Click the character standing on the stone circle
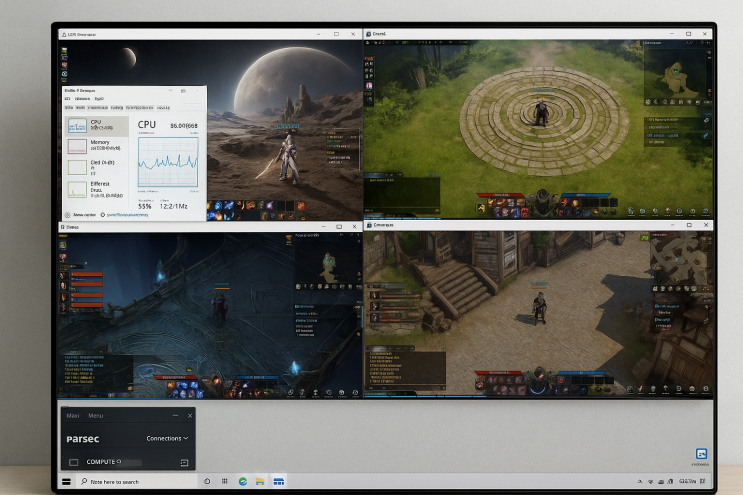Screen dimensions: 743x495 [540, 113]
